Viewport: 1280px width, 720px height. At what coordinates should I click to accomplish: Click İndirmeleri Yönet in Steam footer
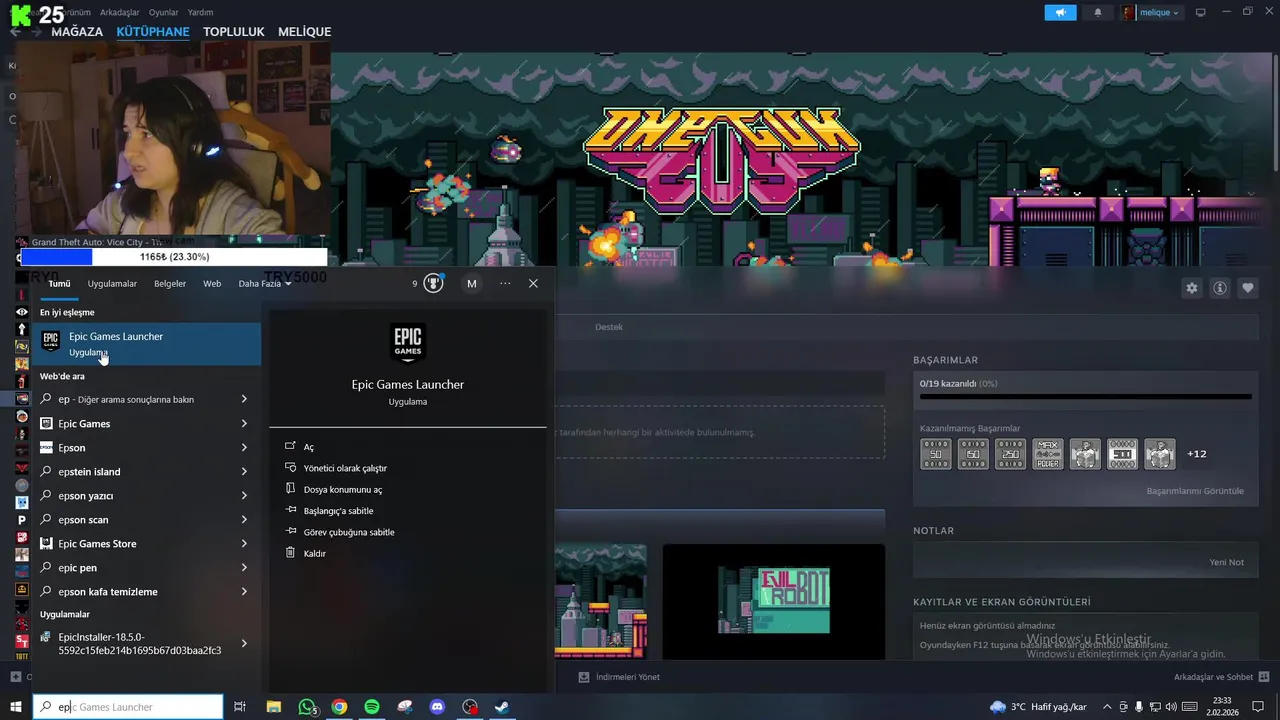click(620, 677)
